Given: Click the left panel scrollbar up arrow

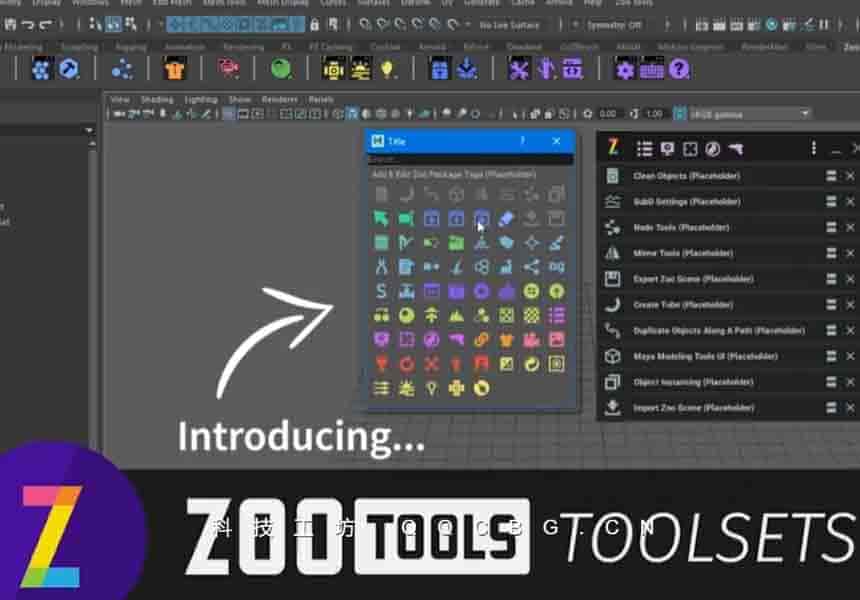Looking at the screenshot, I should pyautogui.click(x=92, y=144).
